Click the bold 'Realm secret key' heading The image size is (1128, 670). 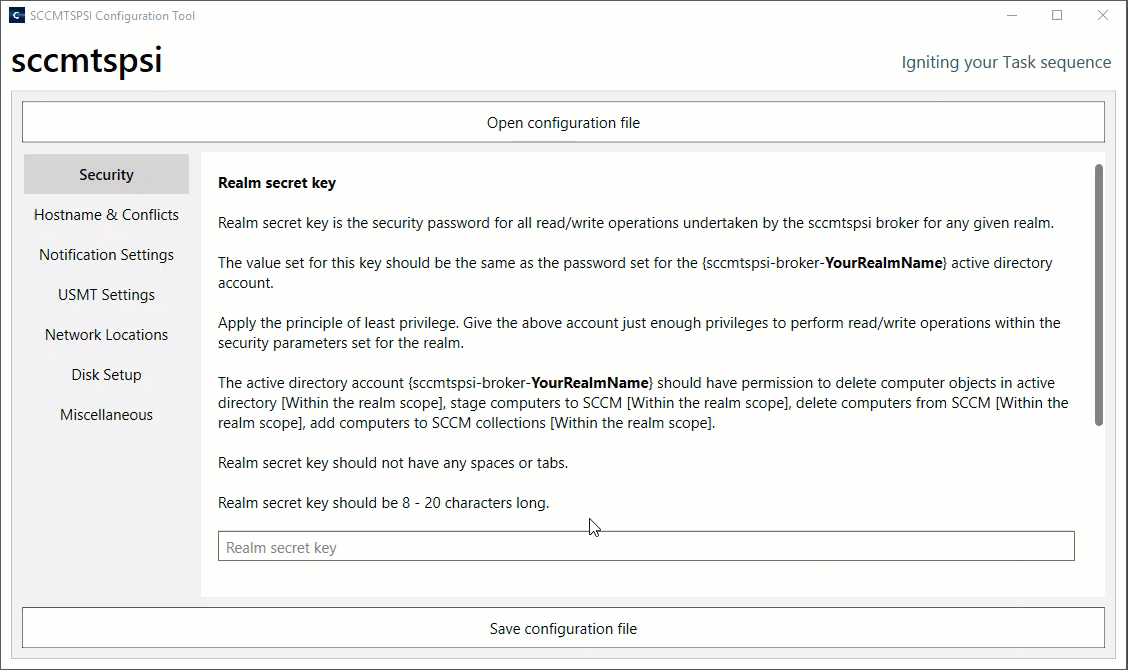277,183
